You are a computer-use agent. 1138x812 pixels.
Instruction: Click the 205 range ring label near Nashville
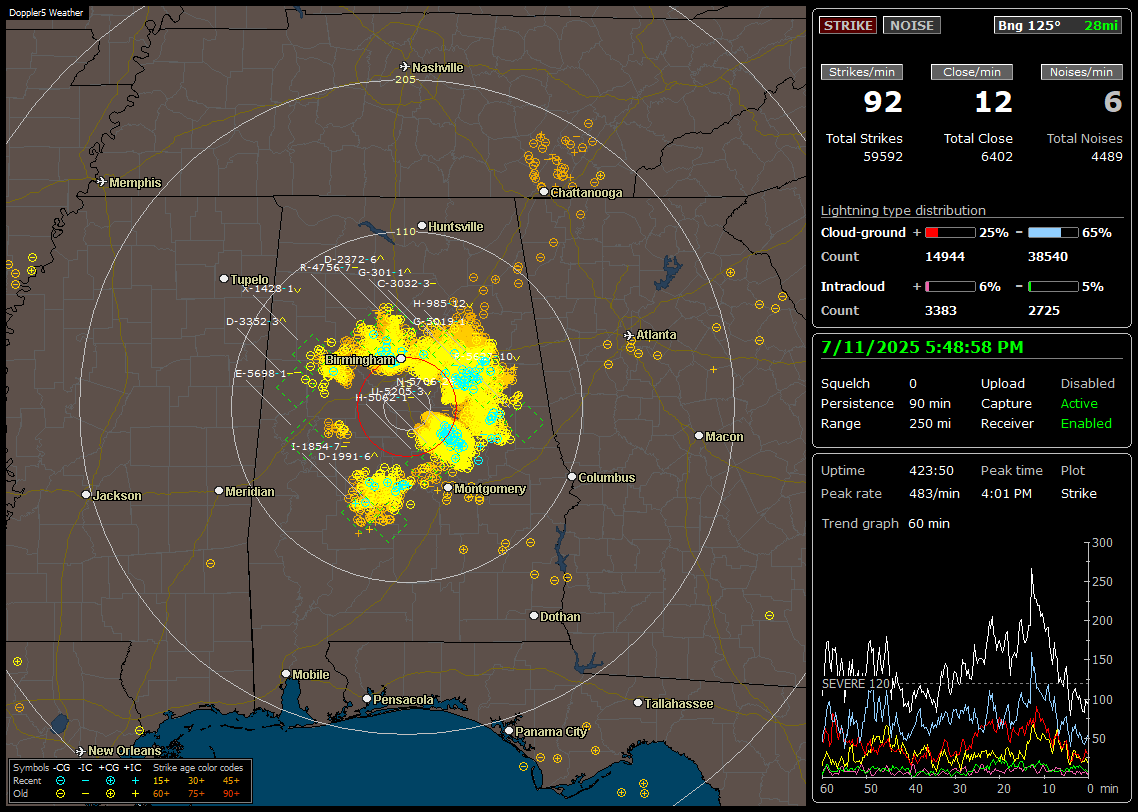(x=405, y=79)
